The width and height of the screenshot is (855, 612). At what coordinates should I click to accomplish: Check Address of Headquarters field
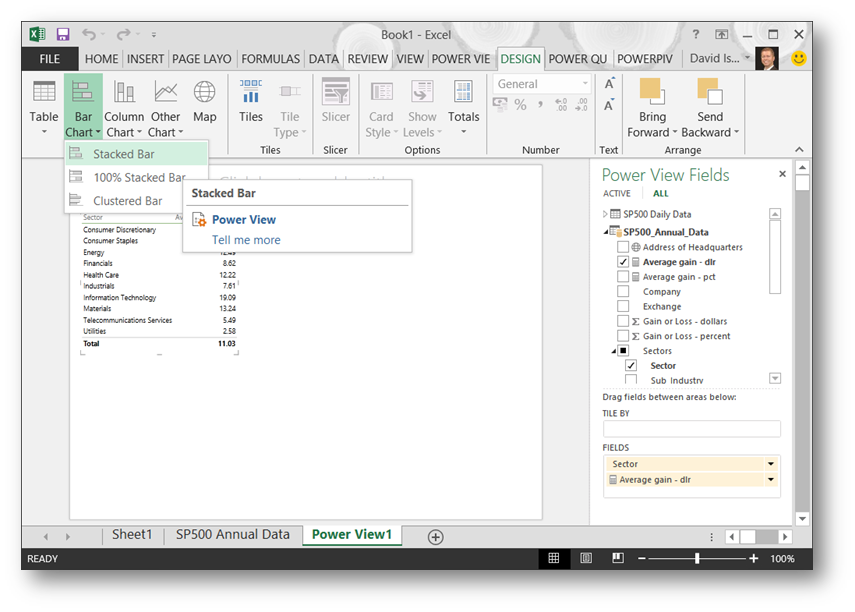coord(623,247)
